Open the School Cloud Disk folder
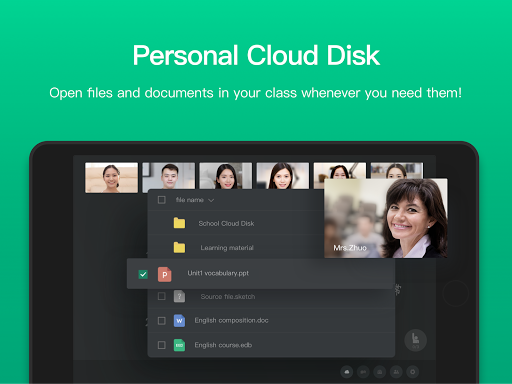Screen dimensions: 512x384 [235, 223]
